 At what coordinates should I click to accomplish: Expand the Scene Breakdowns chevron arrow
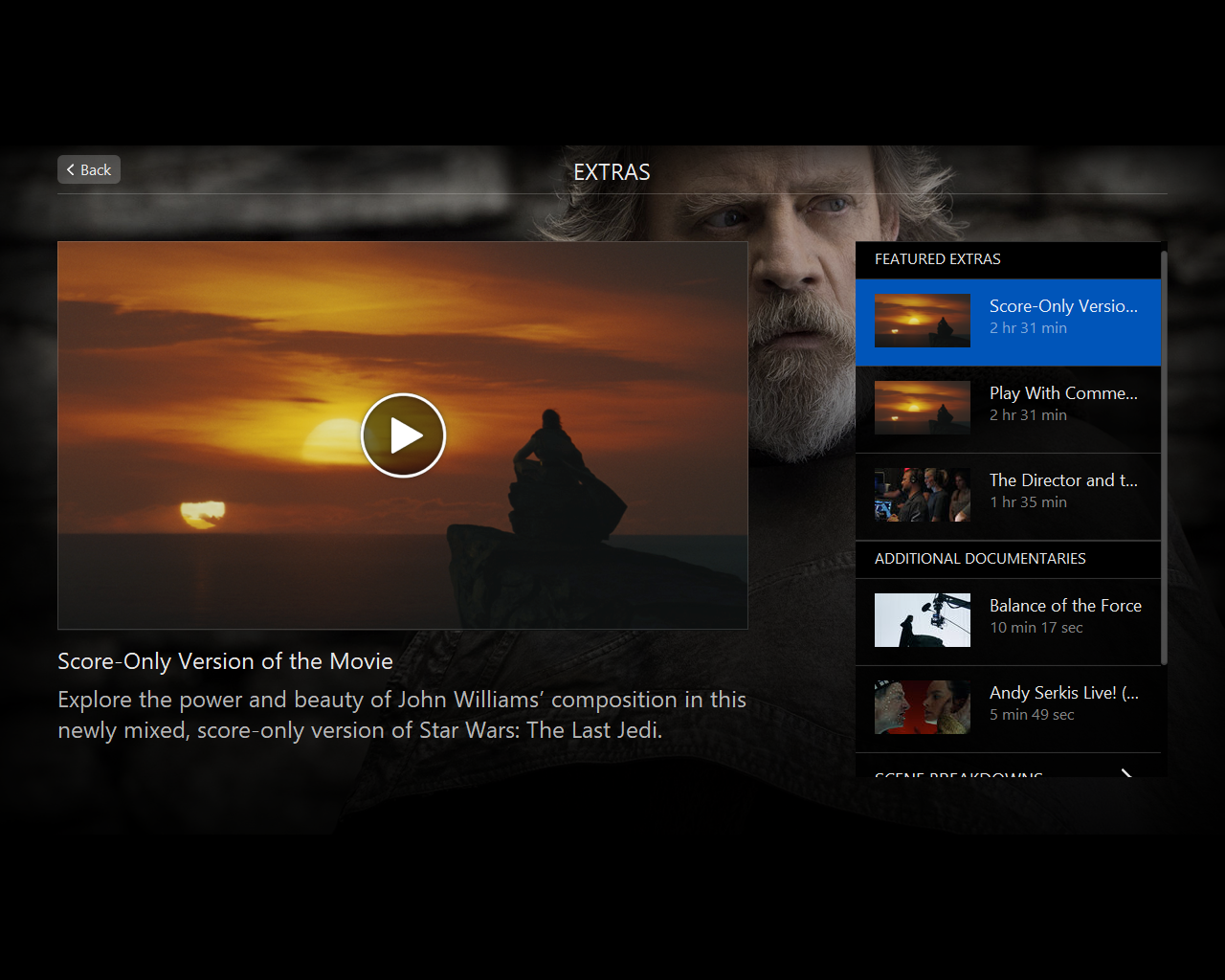[x=1126, y=773]
